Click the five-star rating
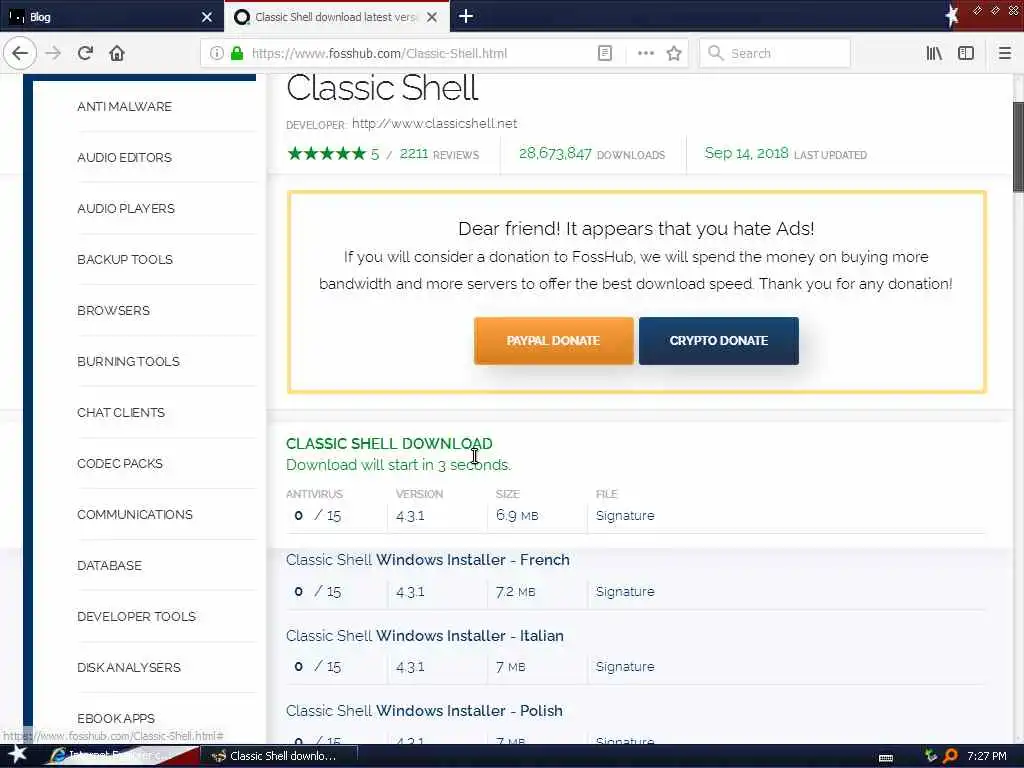This screenshot has height=768, width=1024. [x=327, y=153]
